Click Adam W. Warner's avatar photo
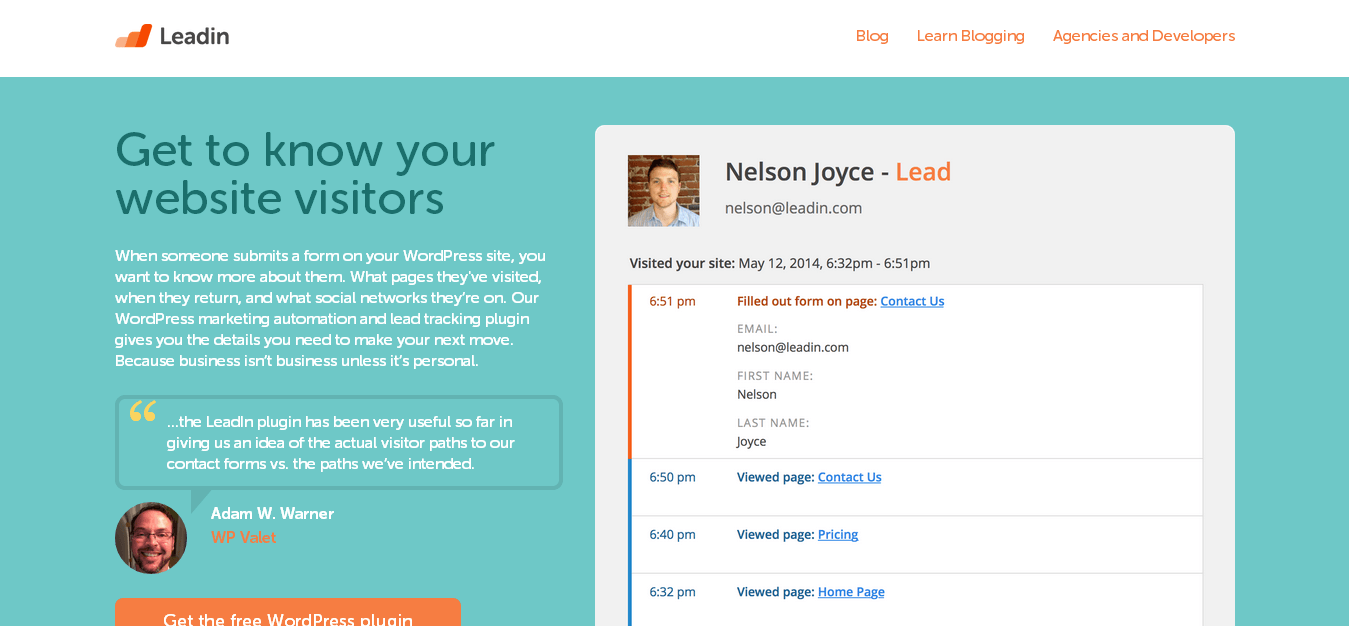 (151, 538)
